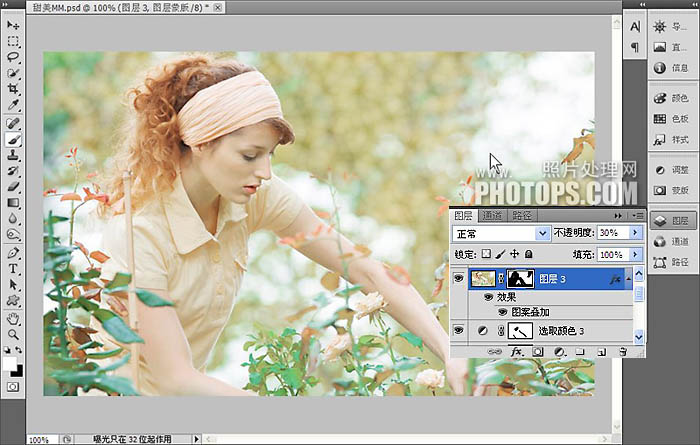Select the 图层 3 layer mask thumbnail
Screen dimensions: 700x445
(x=521, y=279)
